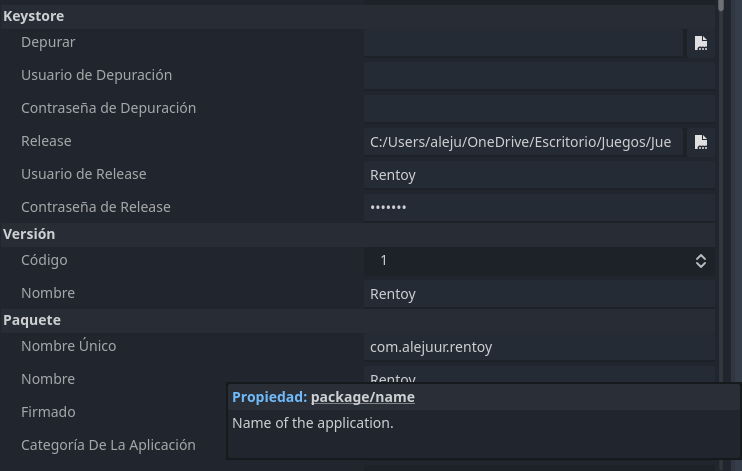This screenshot has width=742, height=471.
Task: Click the Código value field
Action: [528, 261]
